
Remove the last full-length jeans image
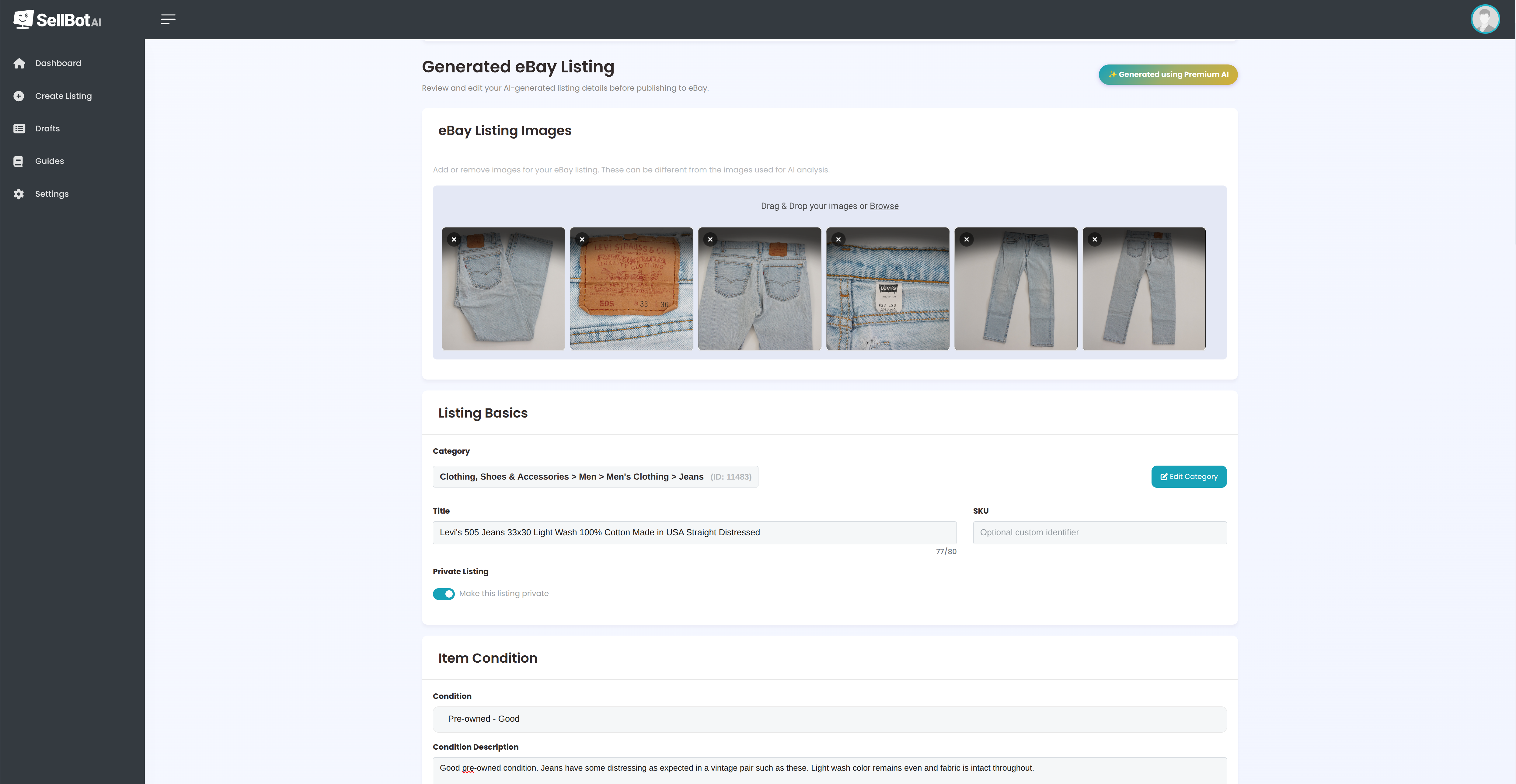[x=1095, y=239]
